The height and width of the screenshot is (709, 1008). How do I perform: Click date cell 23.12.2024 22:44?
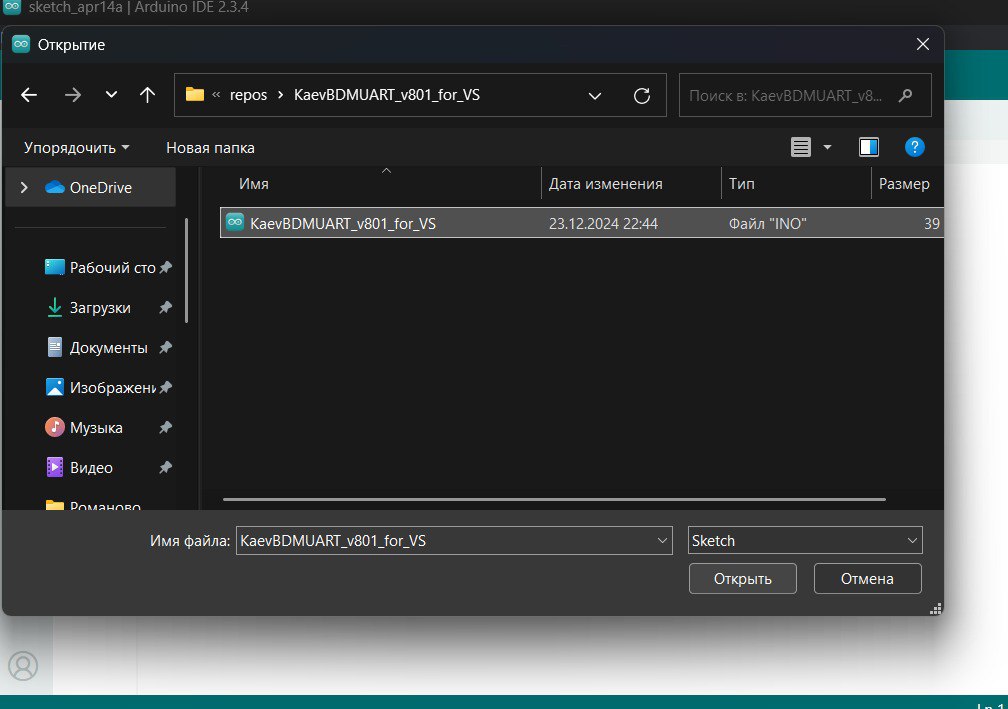(x=603, y=224)
